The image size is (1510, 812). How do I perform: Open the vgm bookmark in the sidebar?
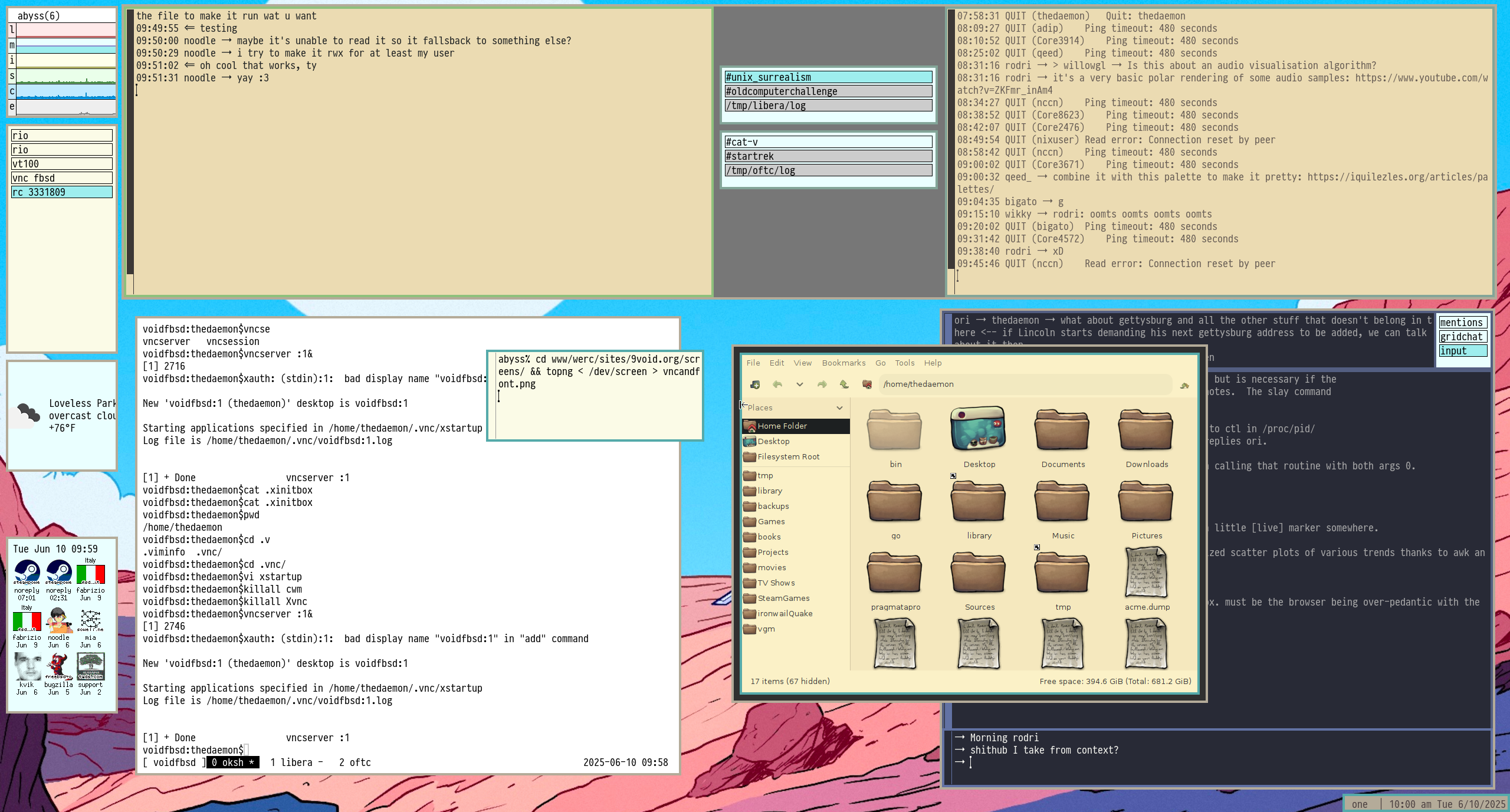coord(796,629)
